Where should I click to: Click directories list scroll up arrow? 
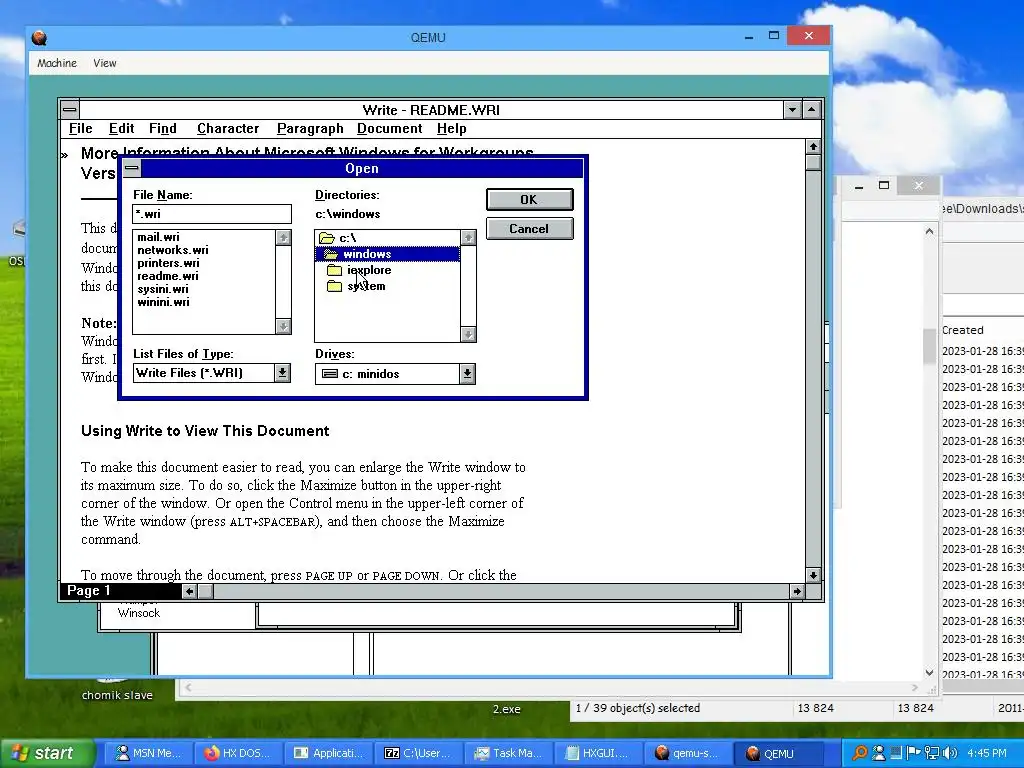468,238
